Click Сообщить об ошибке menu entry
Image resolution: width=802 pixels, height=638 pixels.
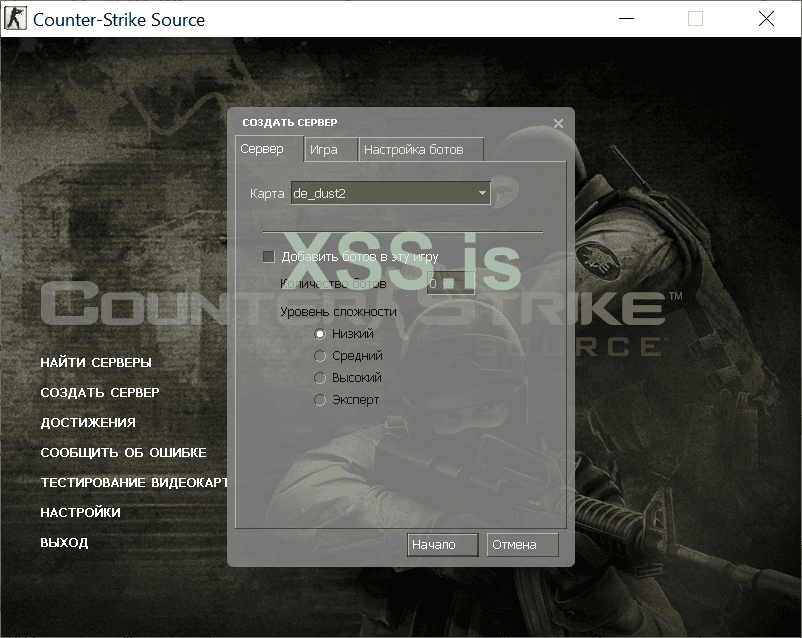123,453
